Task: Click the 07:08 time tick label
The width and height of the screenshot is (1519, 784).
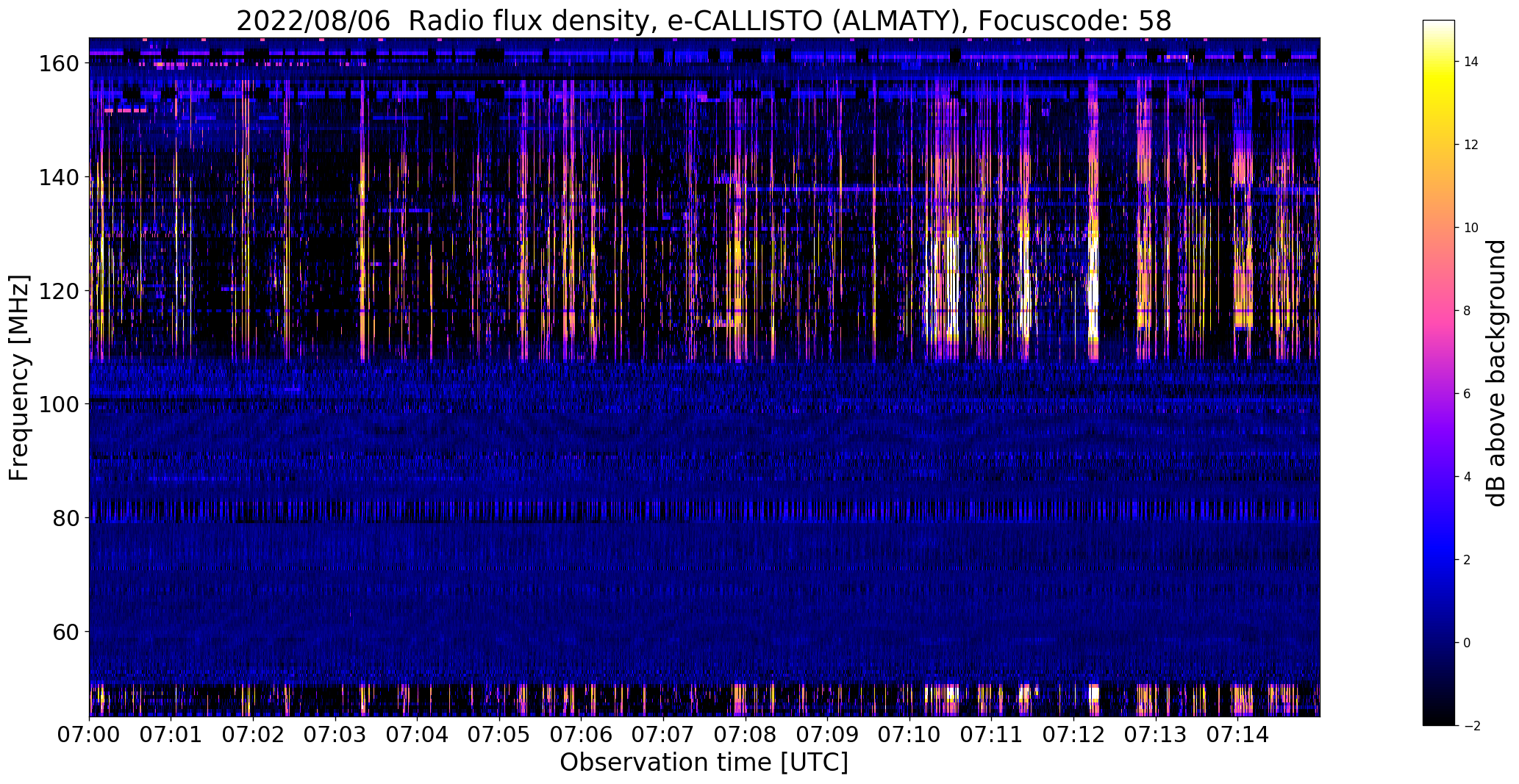Action: 746,734
